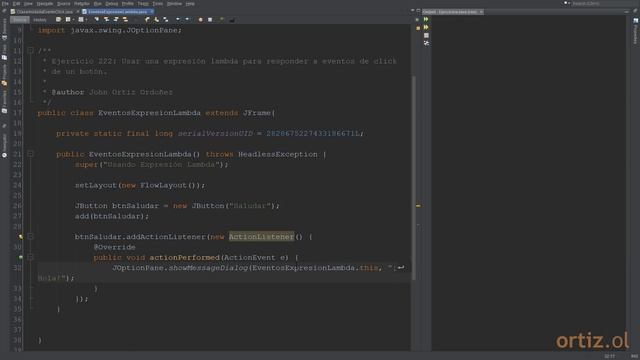Open the Debug menu

[x=111, y=4]
